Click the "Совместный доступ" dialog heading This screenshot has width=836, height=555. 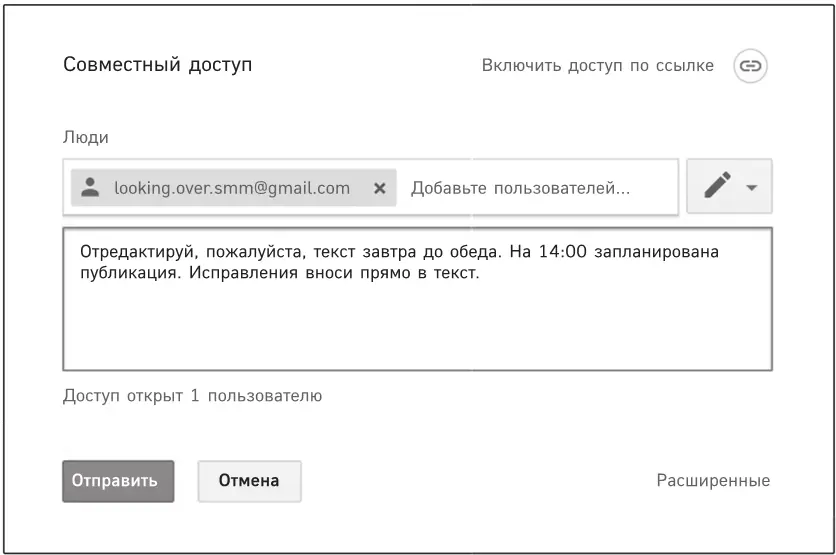pos(158,65)
